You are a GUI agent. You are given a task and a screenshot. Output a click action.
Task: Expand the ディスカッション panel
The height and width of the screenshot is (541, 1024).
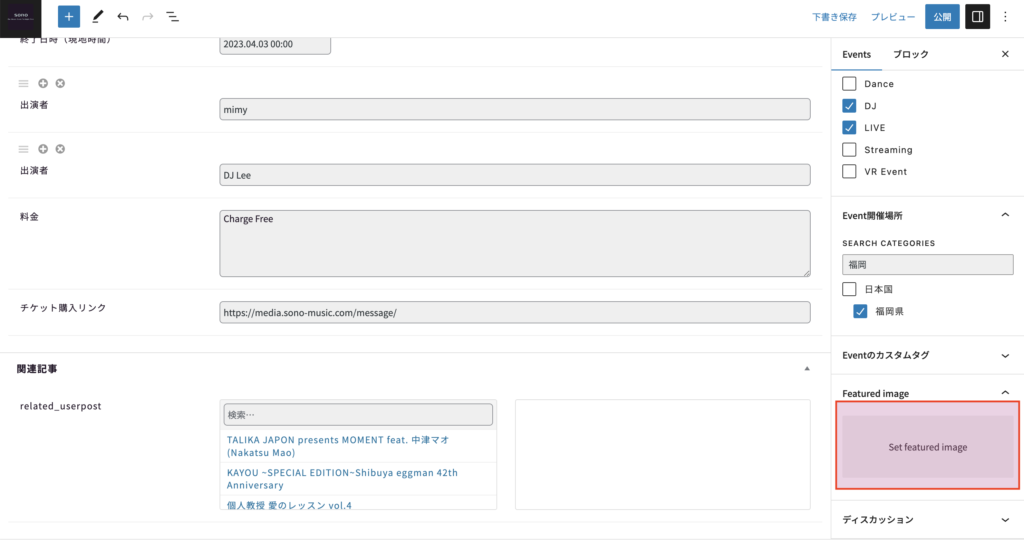click(1005, 520)
